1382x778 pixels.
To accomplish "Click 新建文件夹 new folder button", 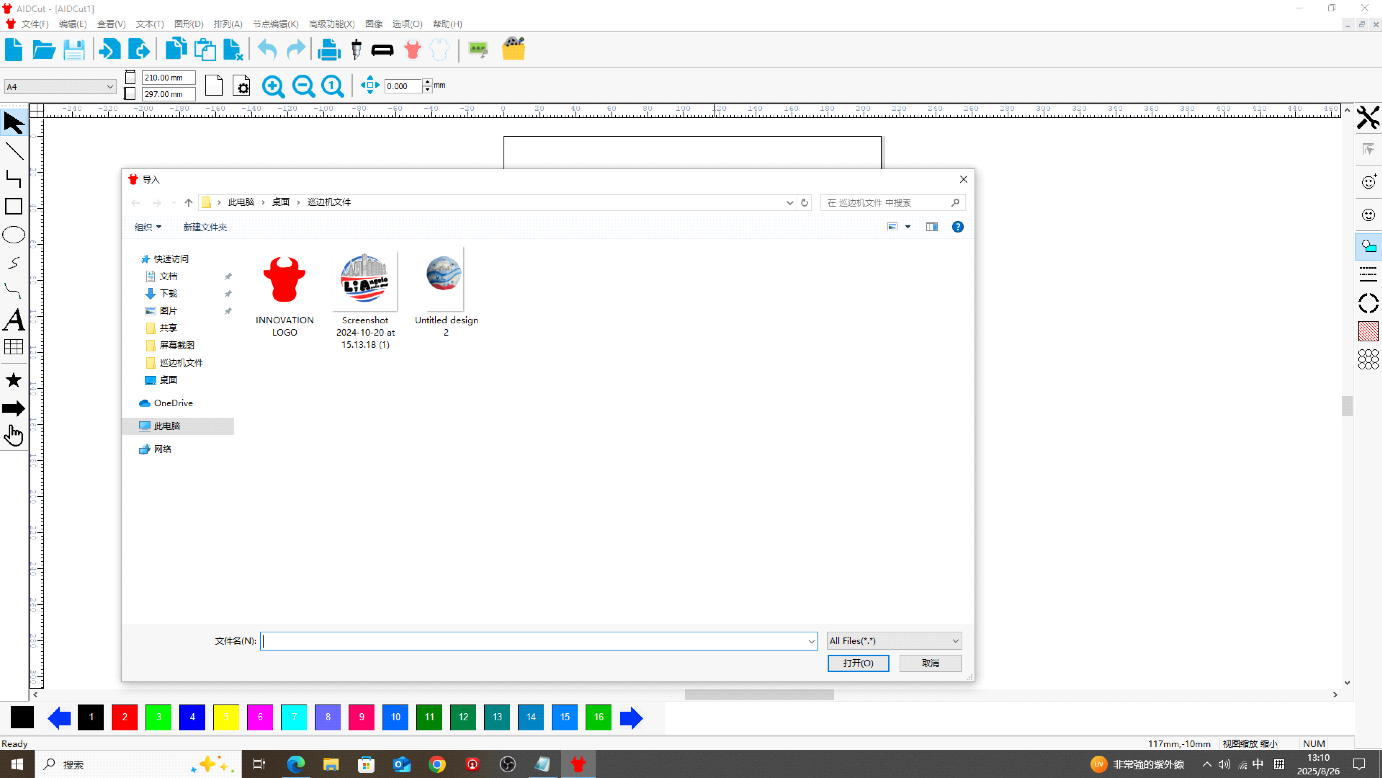I will point(205,227).
